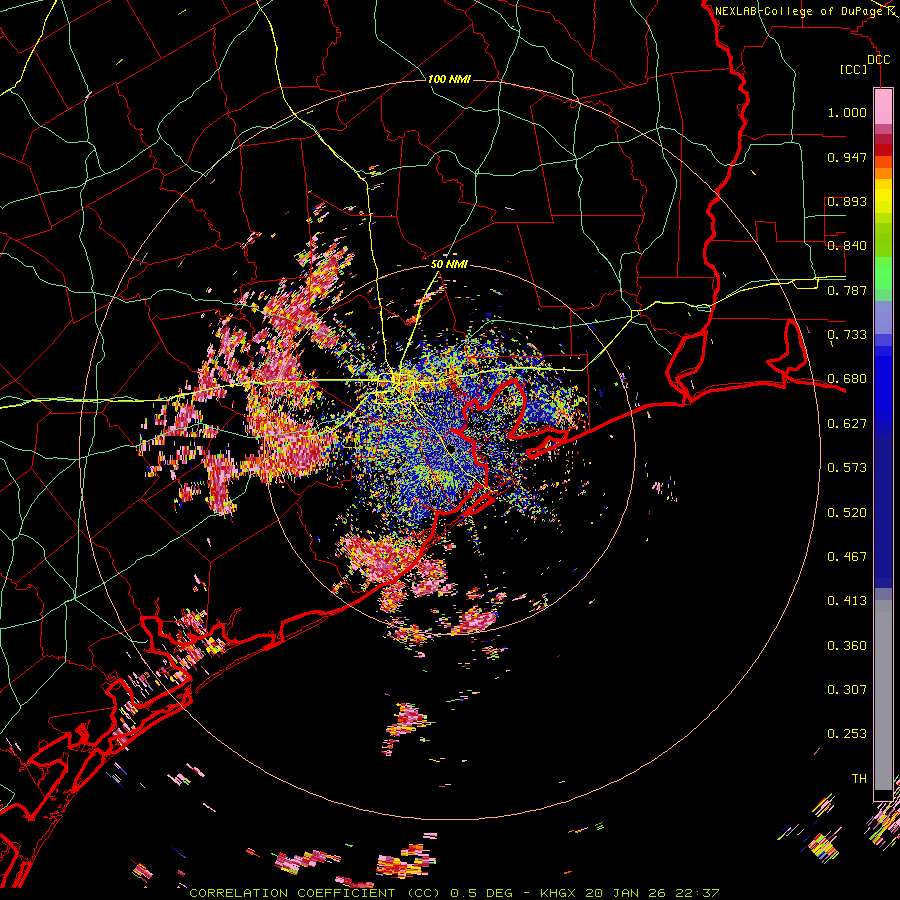Click the 0.360 scale value
Viewport: 900px width, 900px height.
click(x=847, y=646)
